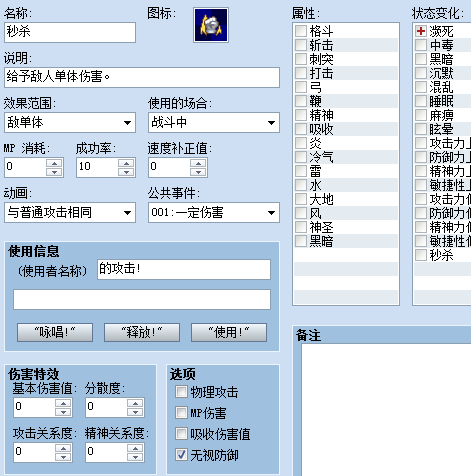The width and height of the screenshot is (471, 476).
Task: Check the 风 attribute box
Action: coord(301,213)
